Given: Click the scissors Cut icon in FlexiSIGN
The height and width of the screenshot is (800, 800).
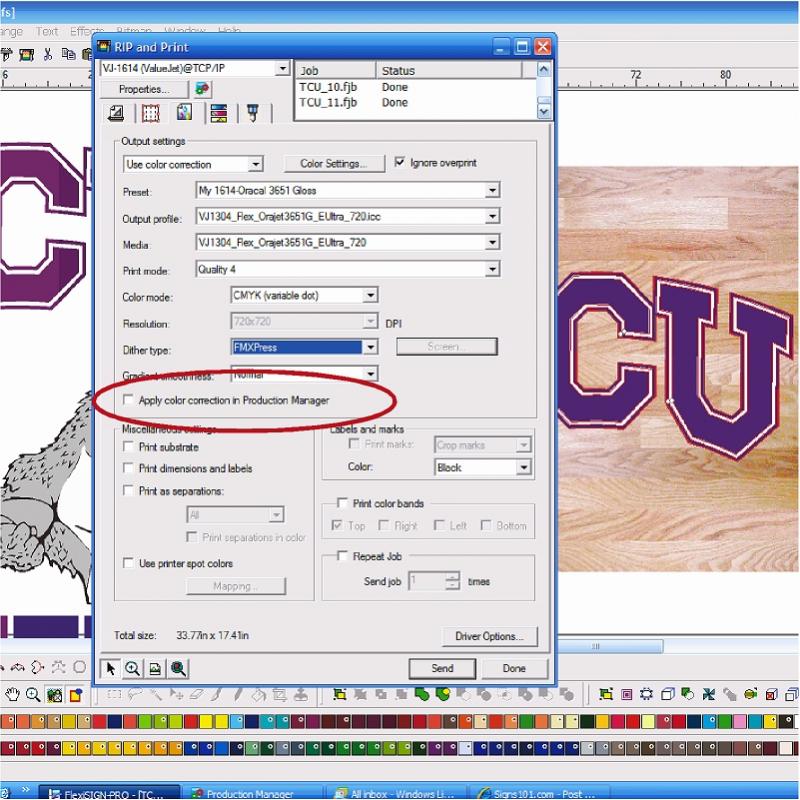Looking at the screenshot, I should (48, 54).
